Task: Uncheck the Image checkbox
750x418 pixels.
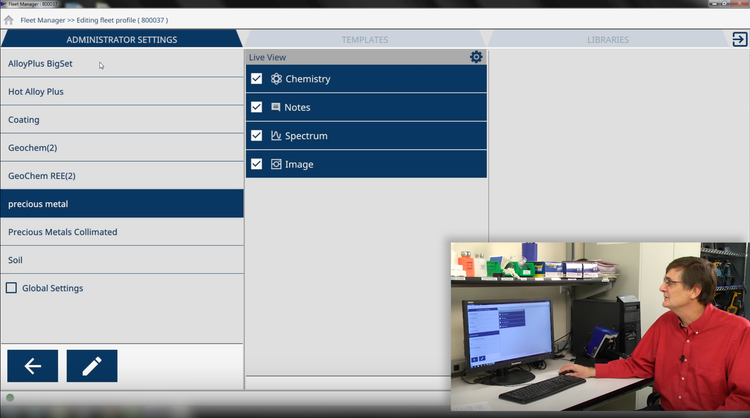Action: tap(257, 164)
